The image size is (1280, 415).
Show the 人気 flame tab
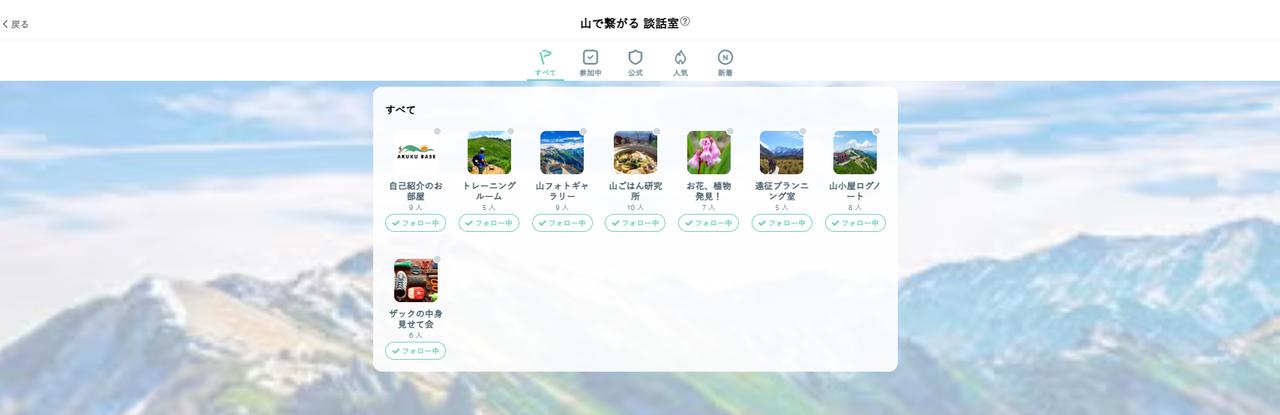click(x=680, y=62)
